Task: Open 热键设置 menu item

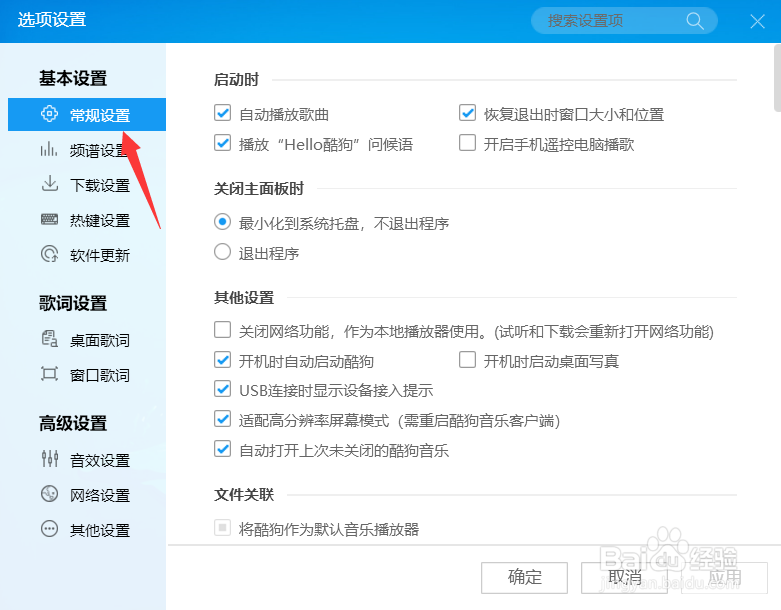Action: click(x=87, y=220)
